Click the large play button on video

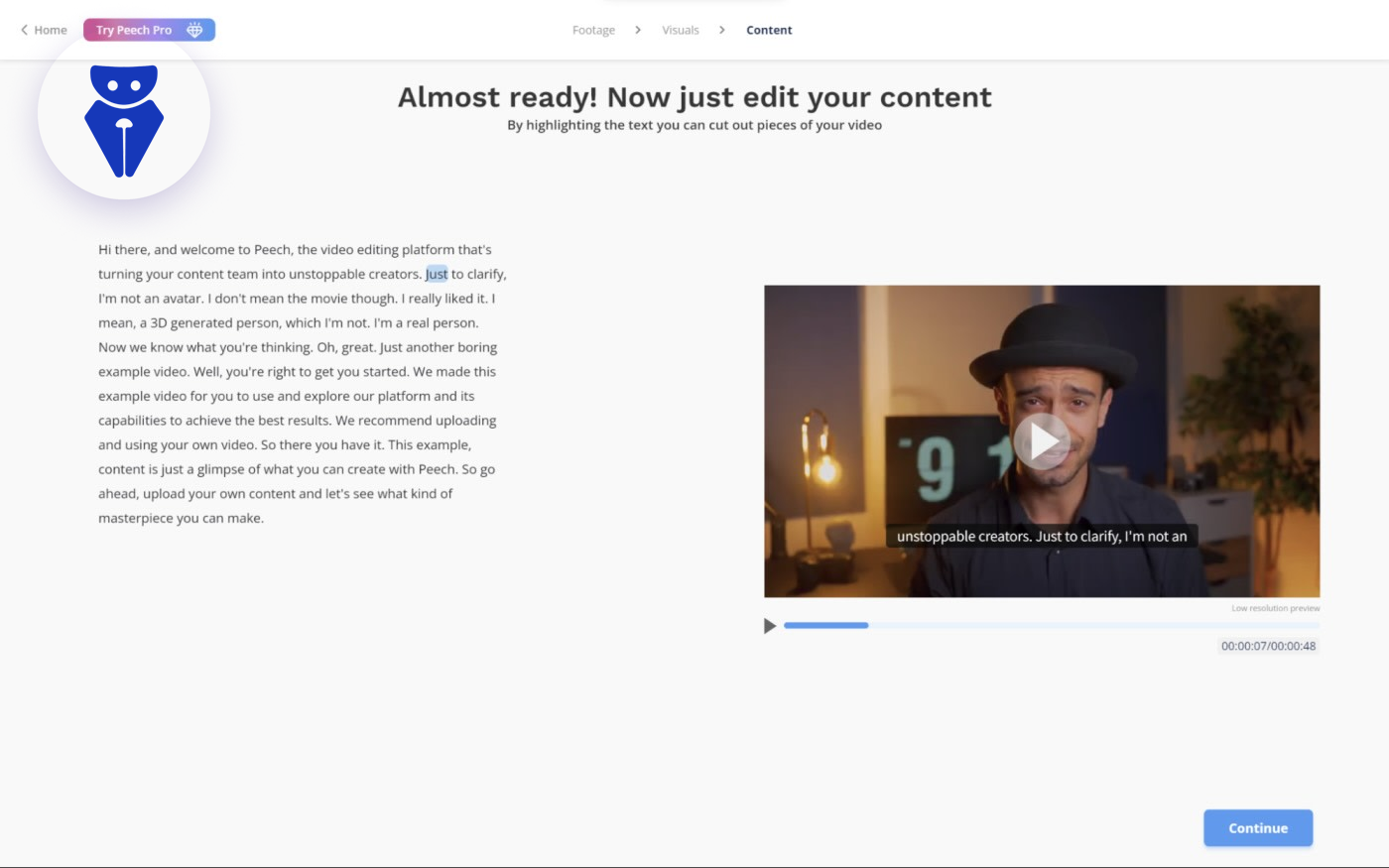pos(1042,441)
